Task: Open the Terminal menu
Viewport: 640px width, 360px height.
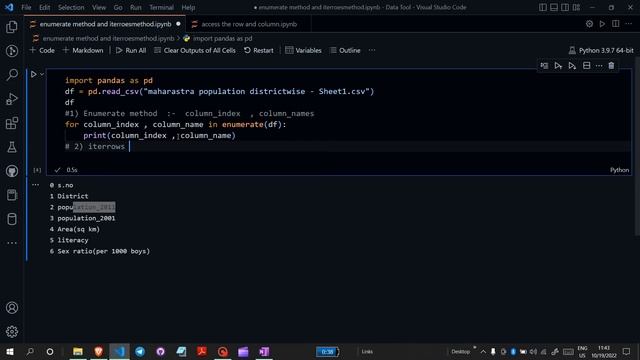Action: click(161, 7)
